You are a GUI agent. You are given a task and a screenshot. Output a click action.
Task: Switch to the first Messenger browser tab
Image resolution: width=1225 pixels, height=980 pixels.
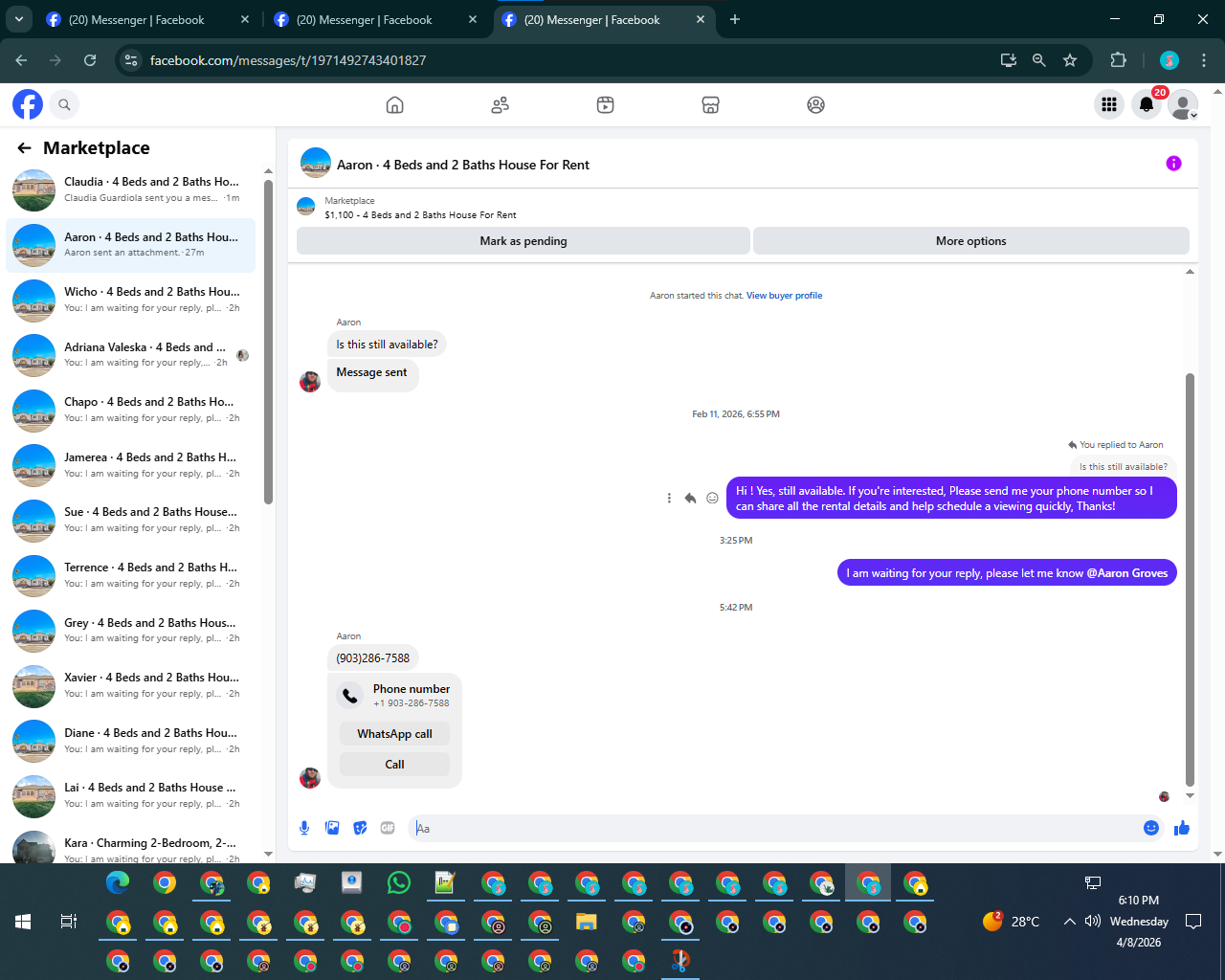point(148,19)
